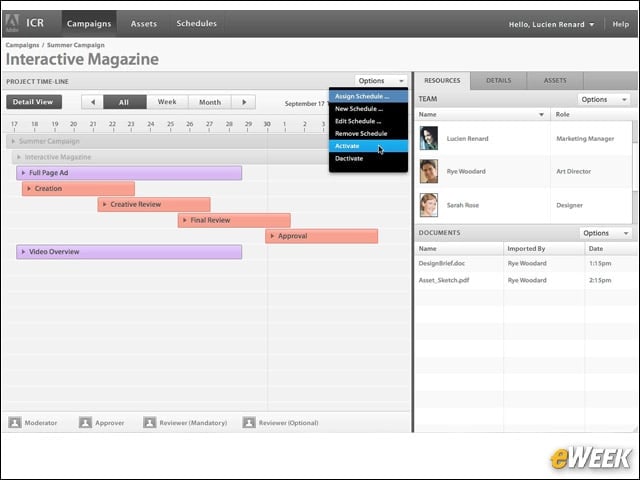Expand the Approval task

272,236
